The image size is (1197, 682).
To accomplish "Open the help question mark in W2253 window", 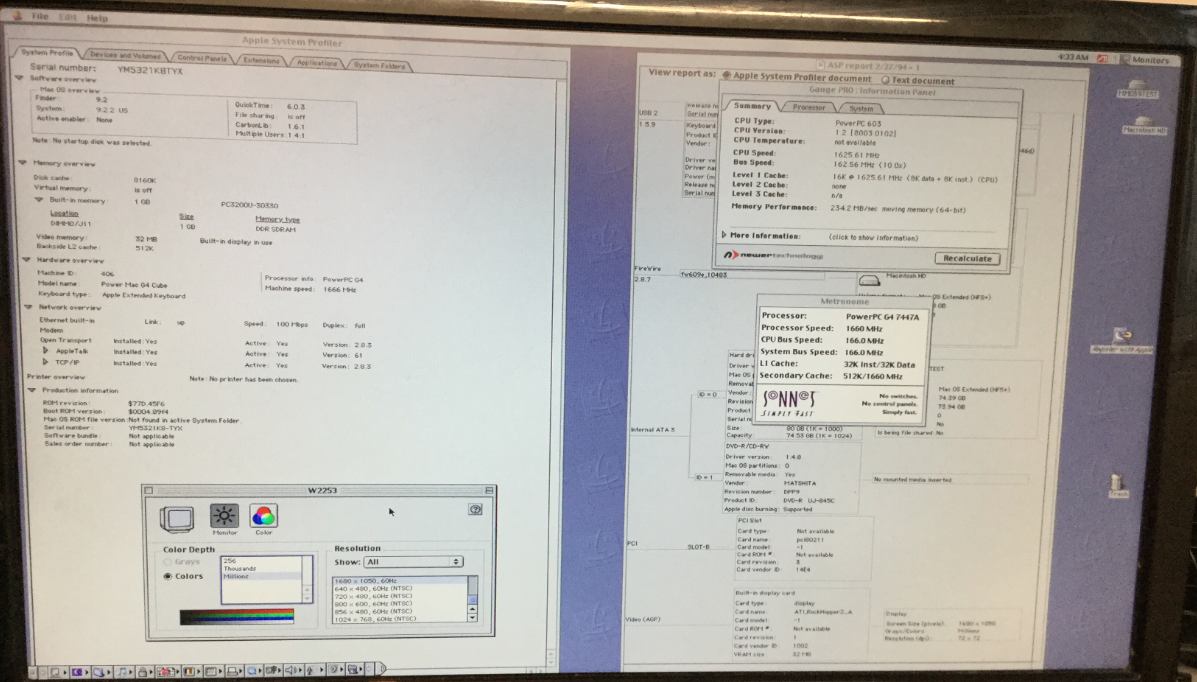I will point(475,509).
